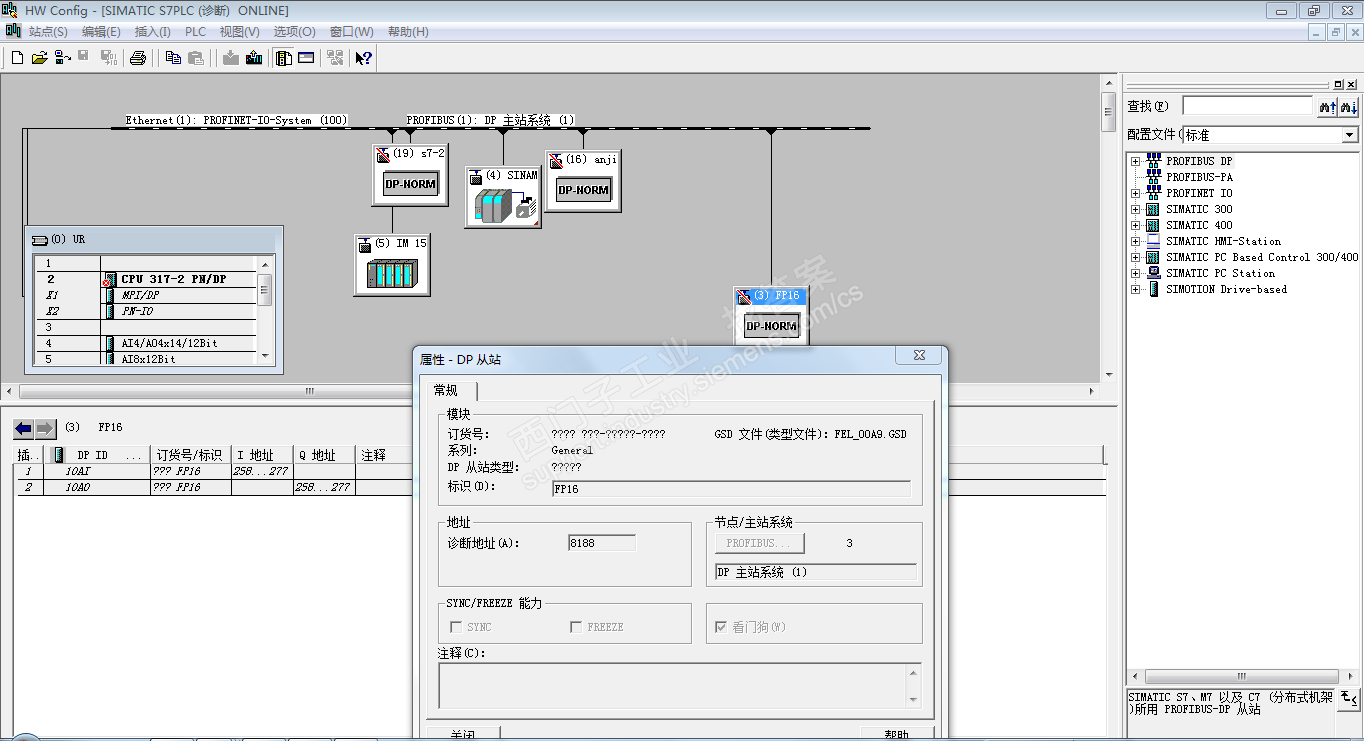Click the forward arrow above the FP16 table
Screen dimensions: 1364x741
[46, 428]
